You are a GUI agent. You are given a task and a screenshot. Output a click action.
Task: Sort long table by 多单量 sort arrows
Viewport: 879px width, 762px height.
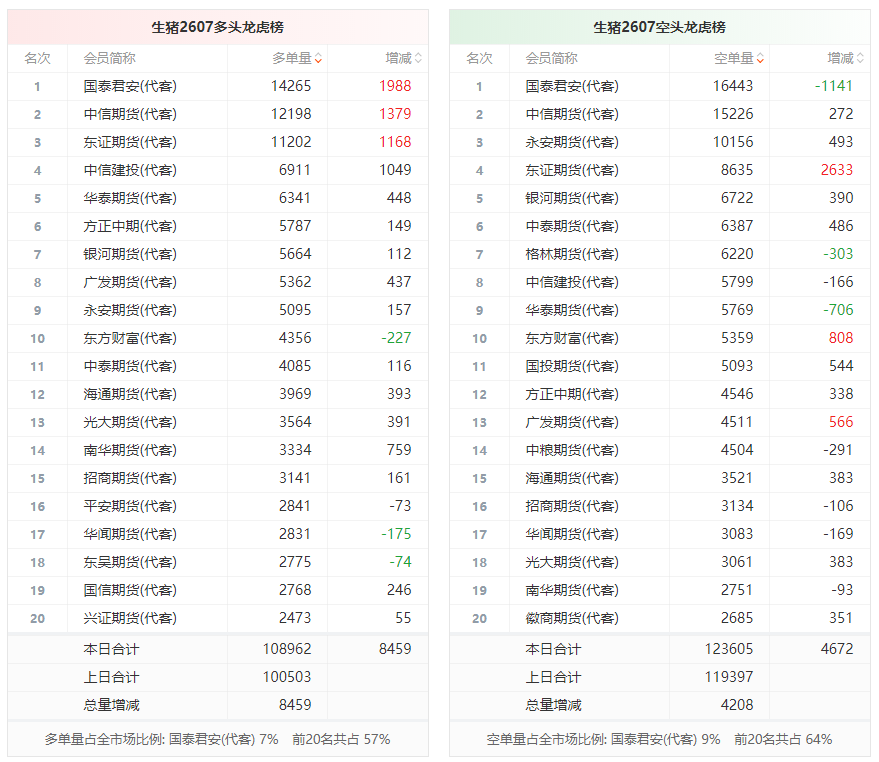click(x=318, y=58)
